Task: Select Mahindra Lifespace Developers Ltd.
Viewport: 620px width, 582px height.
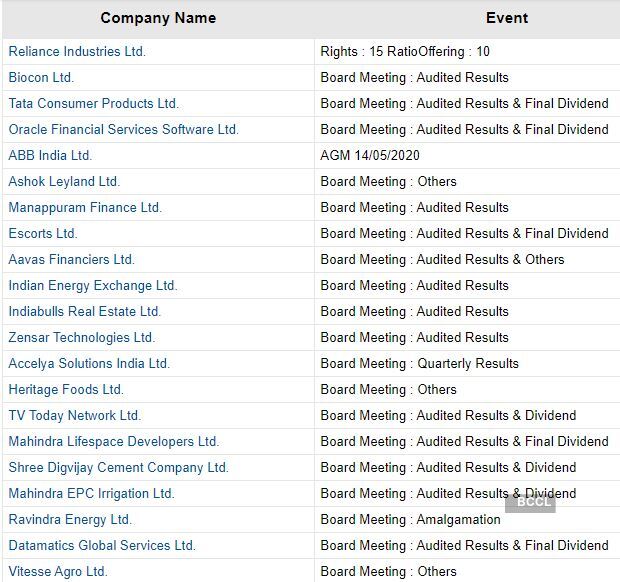Action: point(114,442)
